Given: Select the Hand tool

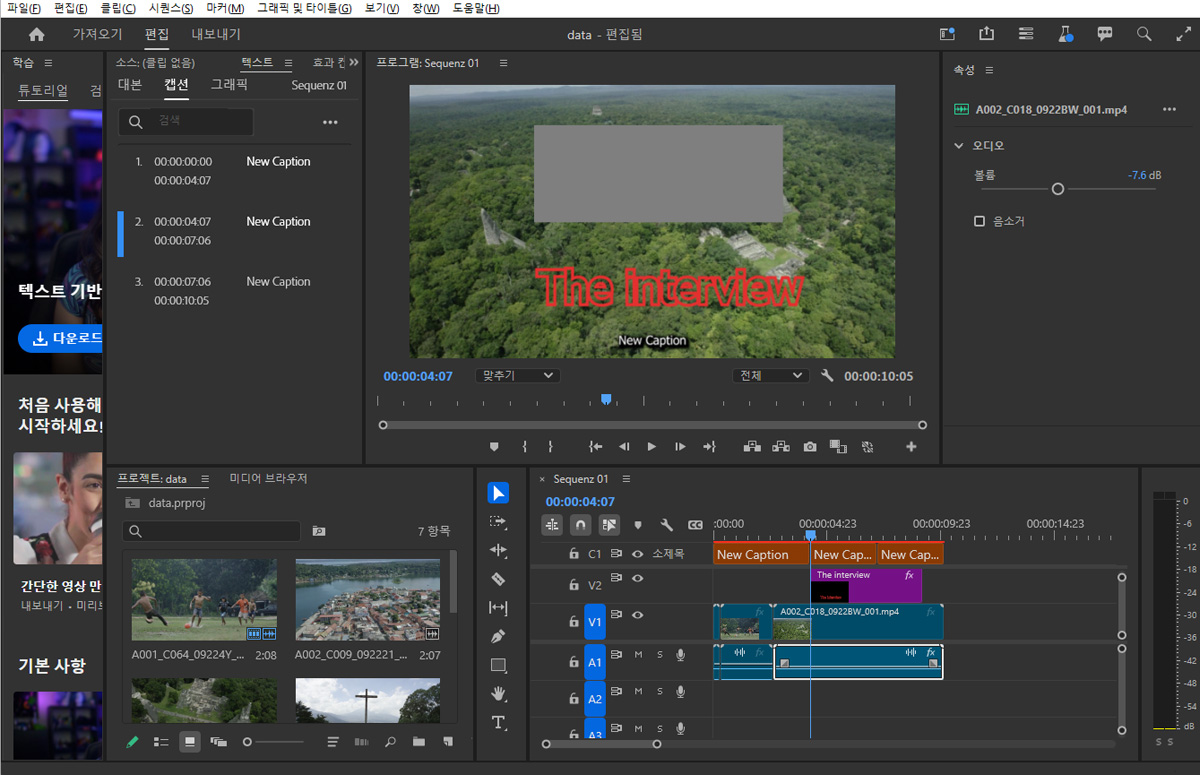Looking at the screenshot, I should point(498,693).
